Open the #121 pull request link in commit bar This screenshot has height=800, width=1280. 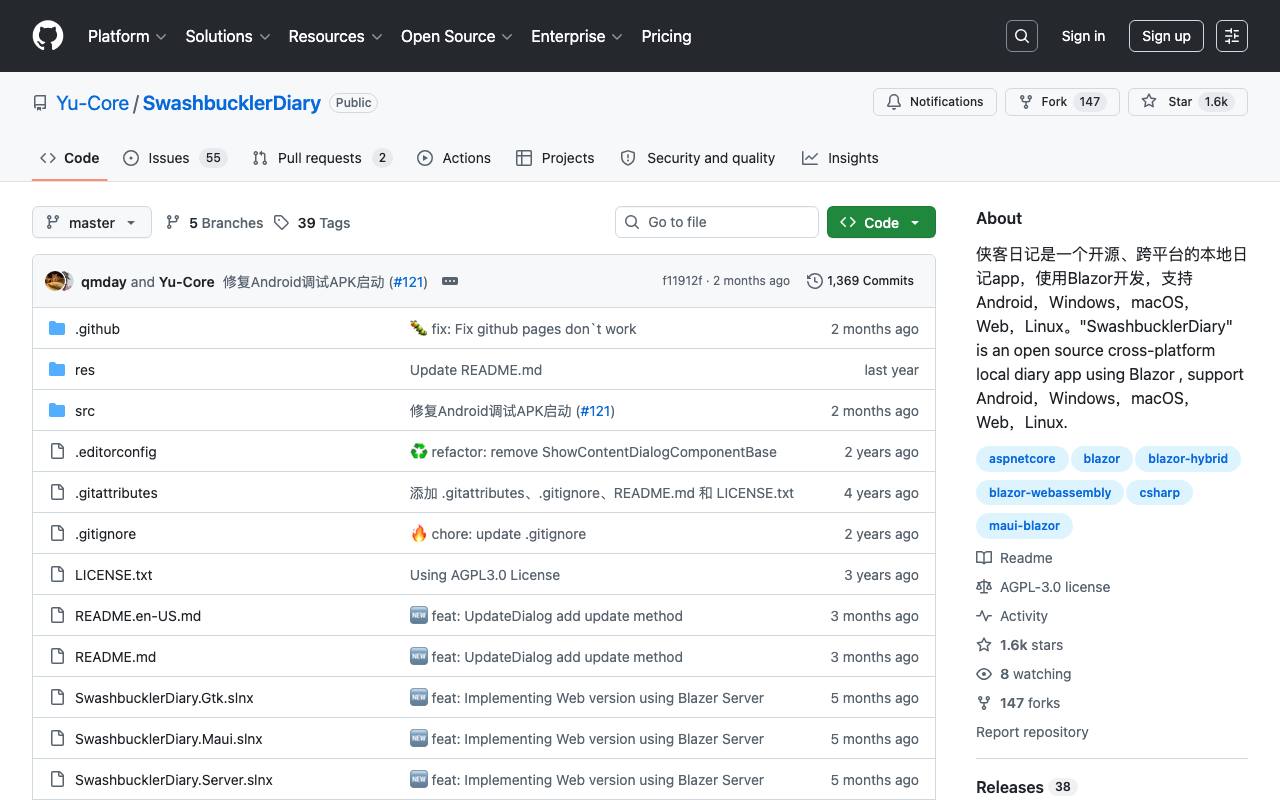(x=409, y=282)
